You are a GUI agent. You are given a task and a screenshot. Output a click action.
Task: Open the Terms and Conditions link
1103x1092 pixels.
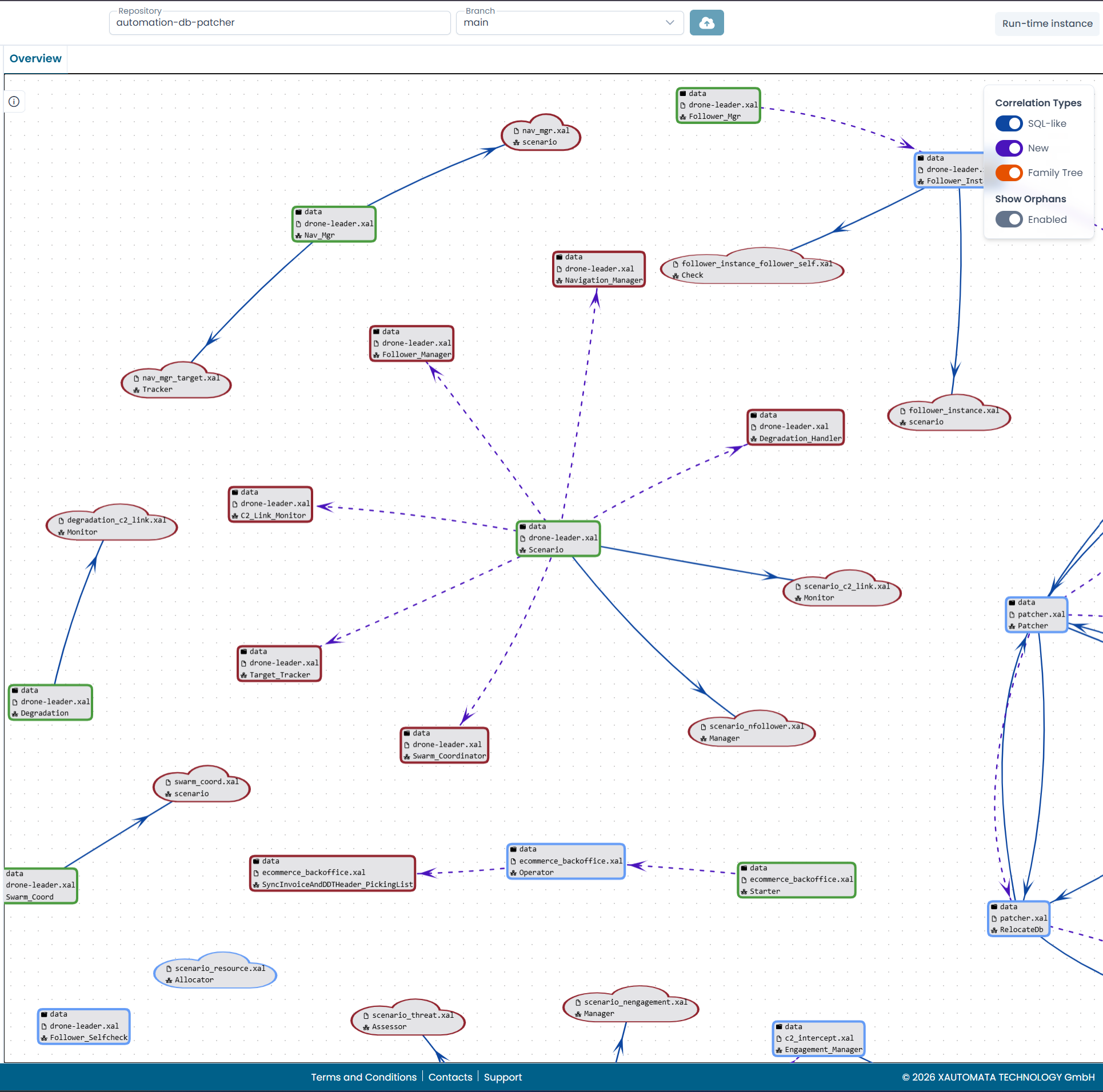[363, 1077]
